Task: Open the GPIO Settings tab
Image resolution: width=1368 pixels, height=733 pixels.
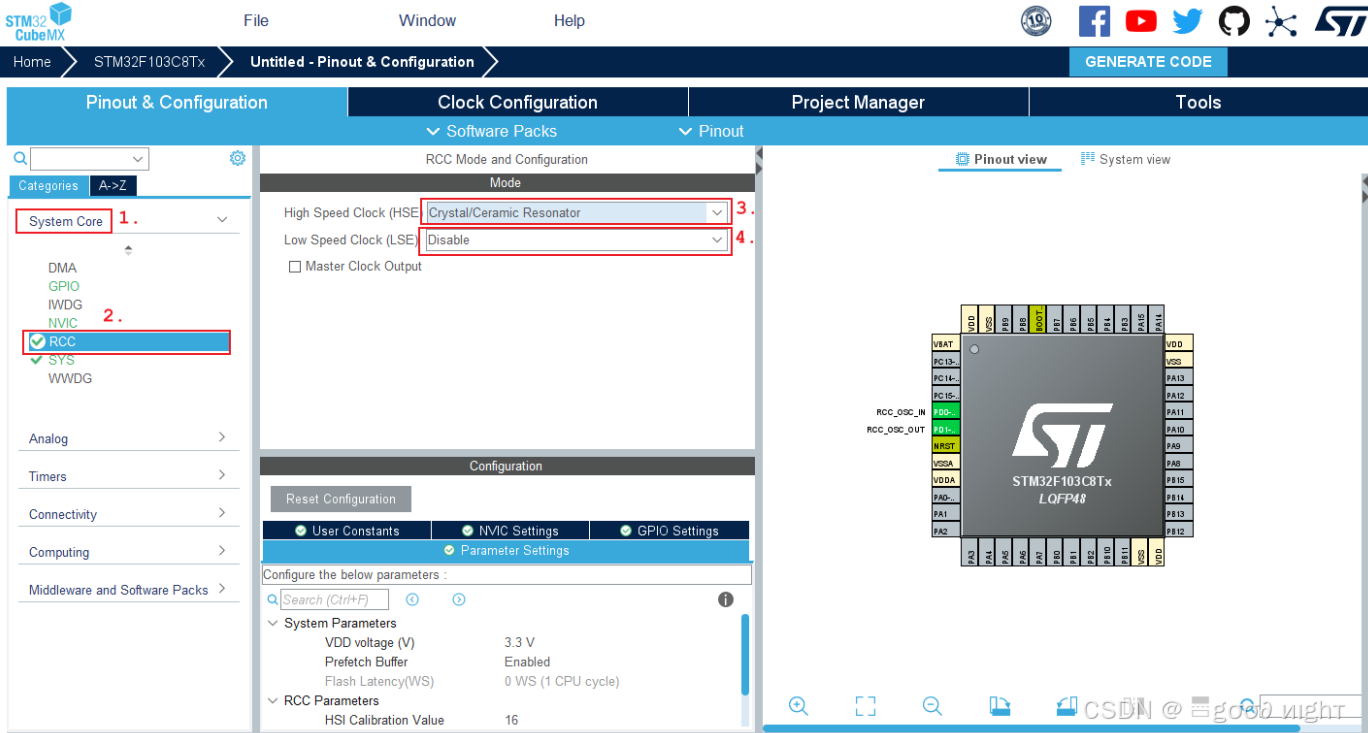Action: (669, 531)
